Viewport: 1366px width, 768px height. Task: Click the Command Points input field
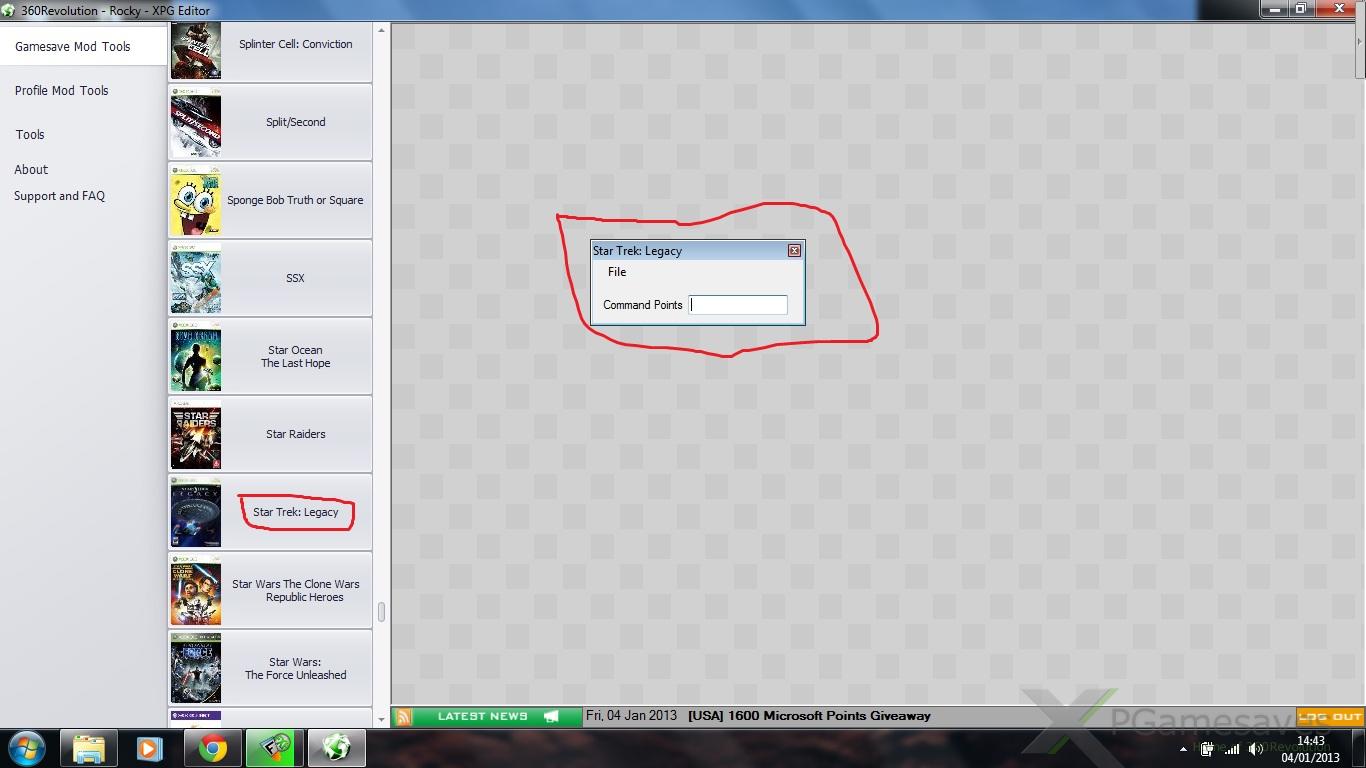pos(738,305)
